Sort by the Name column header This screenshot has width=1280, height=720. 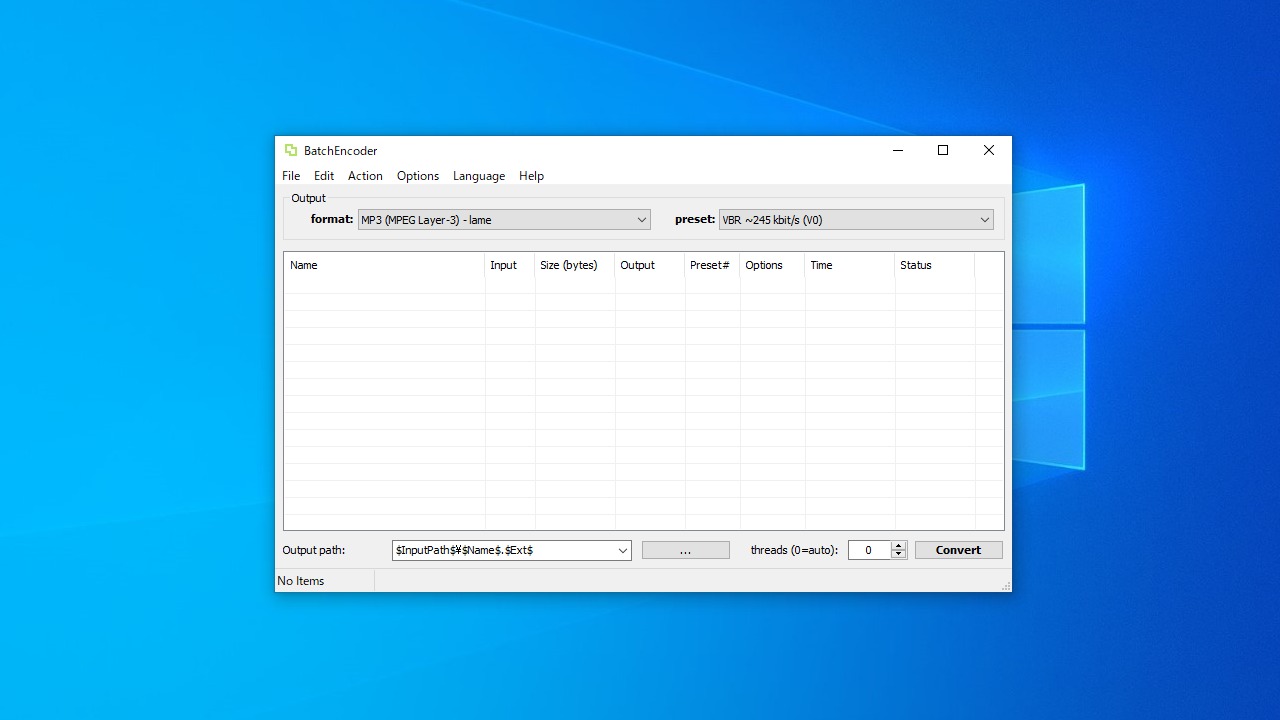[385, 265]
